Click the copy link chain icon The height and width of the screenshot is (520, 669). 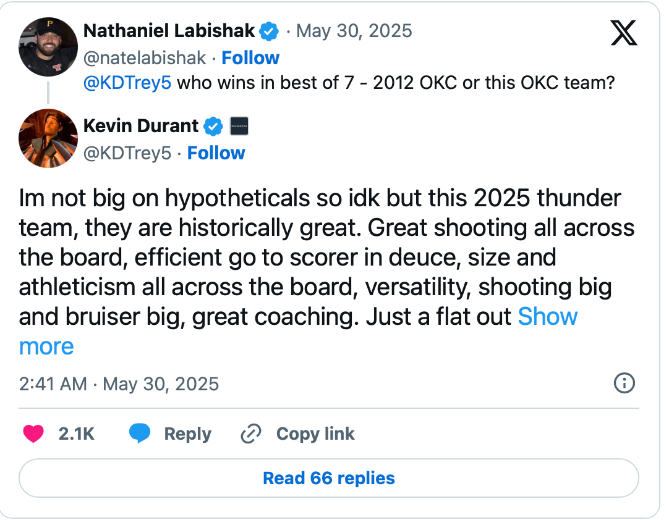[x=250, y=434]
